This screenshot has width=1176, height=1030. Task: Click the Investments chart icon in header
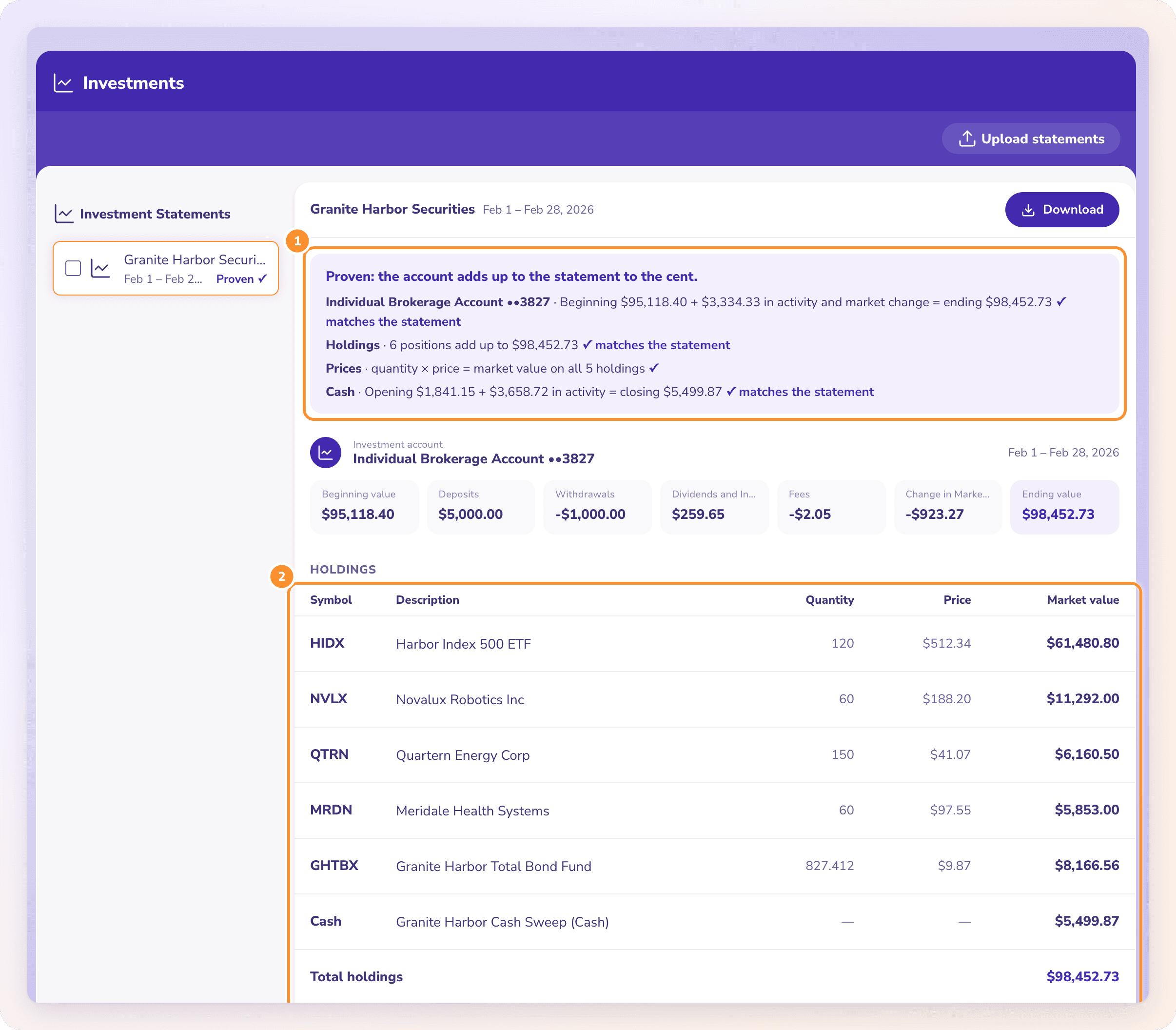pyautogui.click(x=63, y=83)
